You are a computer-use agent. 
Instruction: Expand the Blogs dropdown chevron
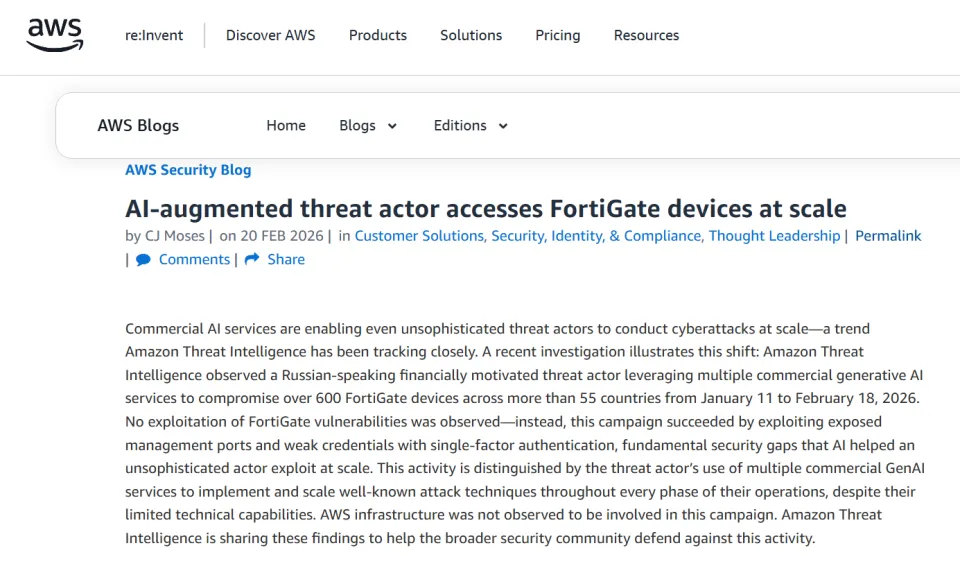(x=392, y=126)
